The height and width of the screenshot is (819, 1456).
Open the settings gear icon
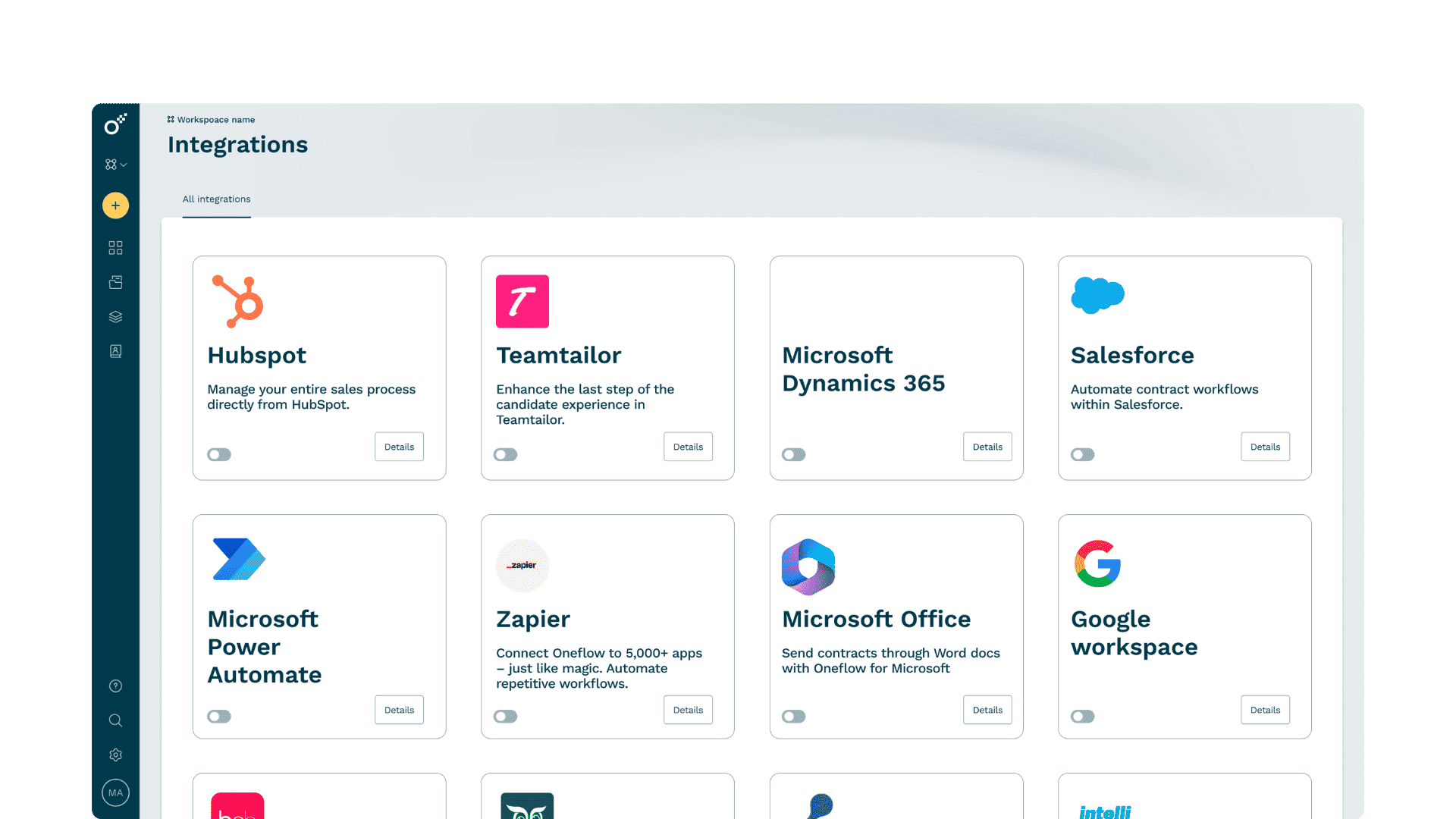point(115,755)
